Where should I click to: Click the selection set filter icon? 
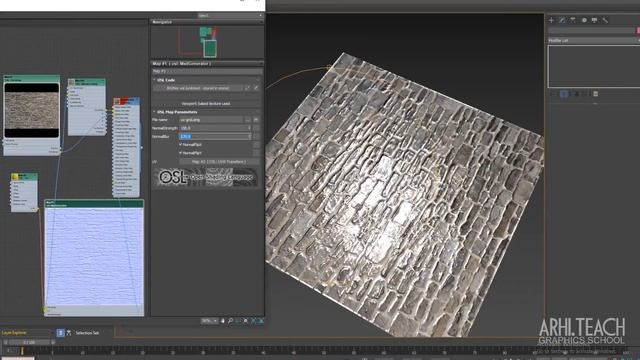[x=69, y=333]
